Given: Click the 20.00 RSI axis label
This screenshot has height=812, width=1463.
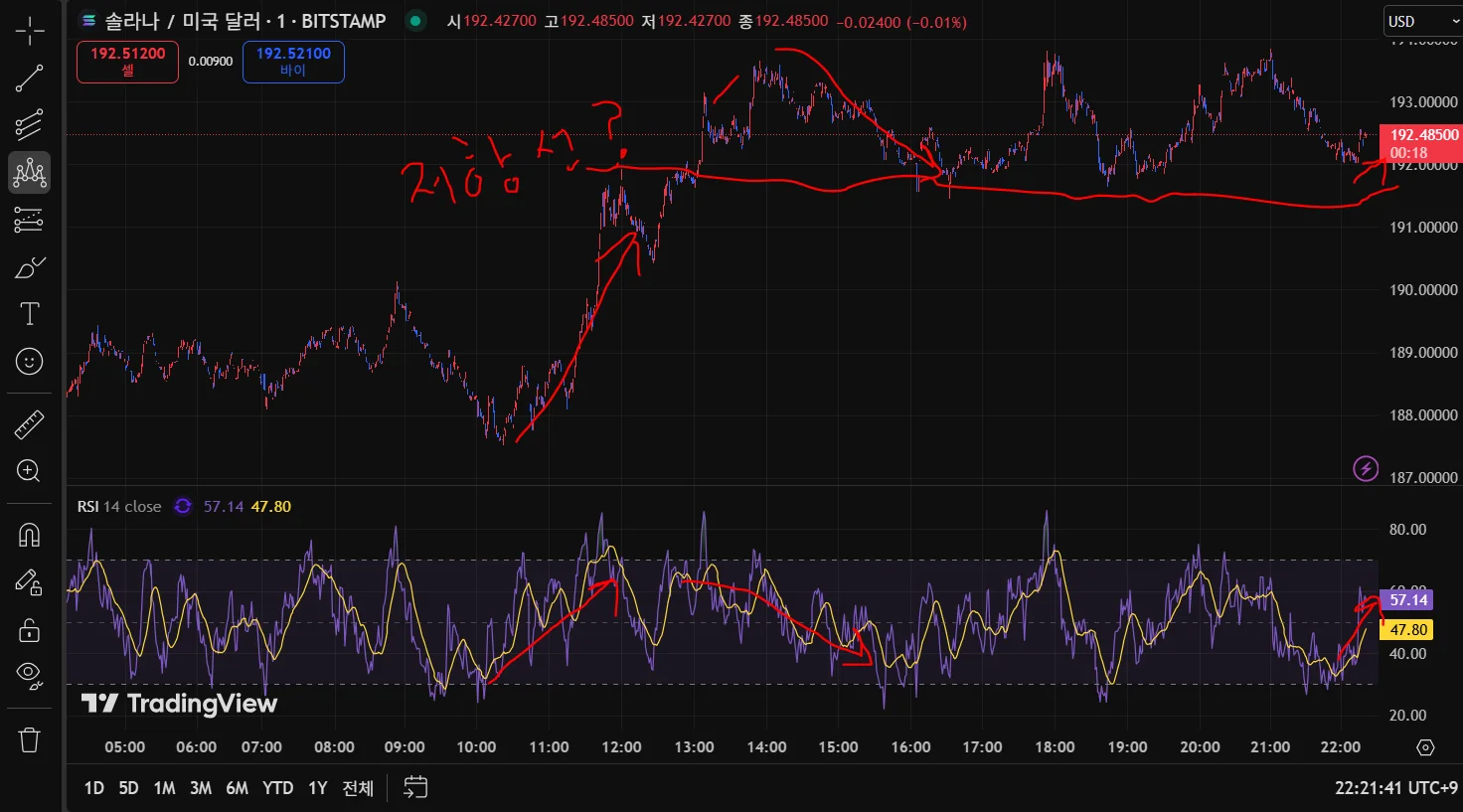Looking at the screenshot, I should coord(1407,716).
